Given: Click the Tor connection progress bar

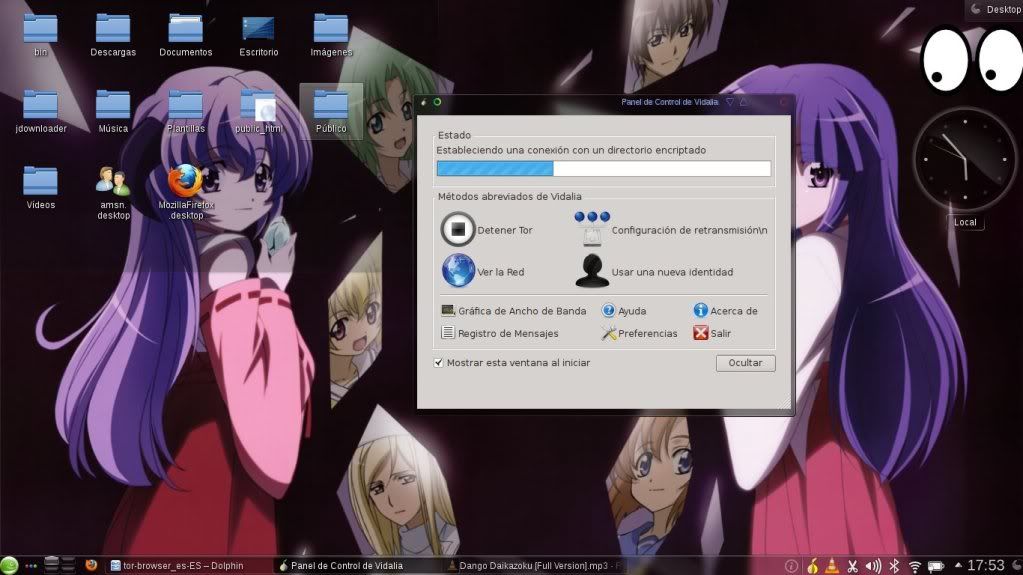Looking at the screenshot, I should tap(603, 168).
